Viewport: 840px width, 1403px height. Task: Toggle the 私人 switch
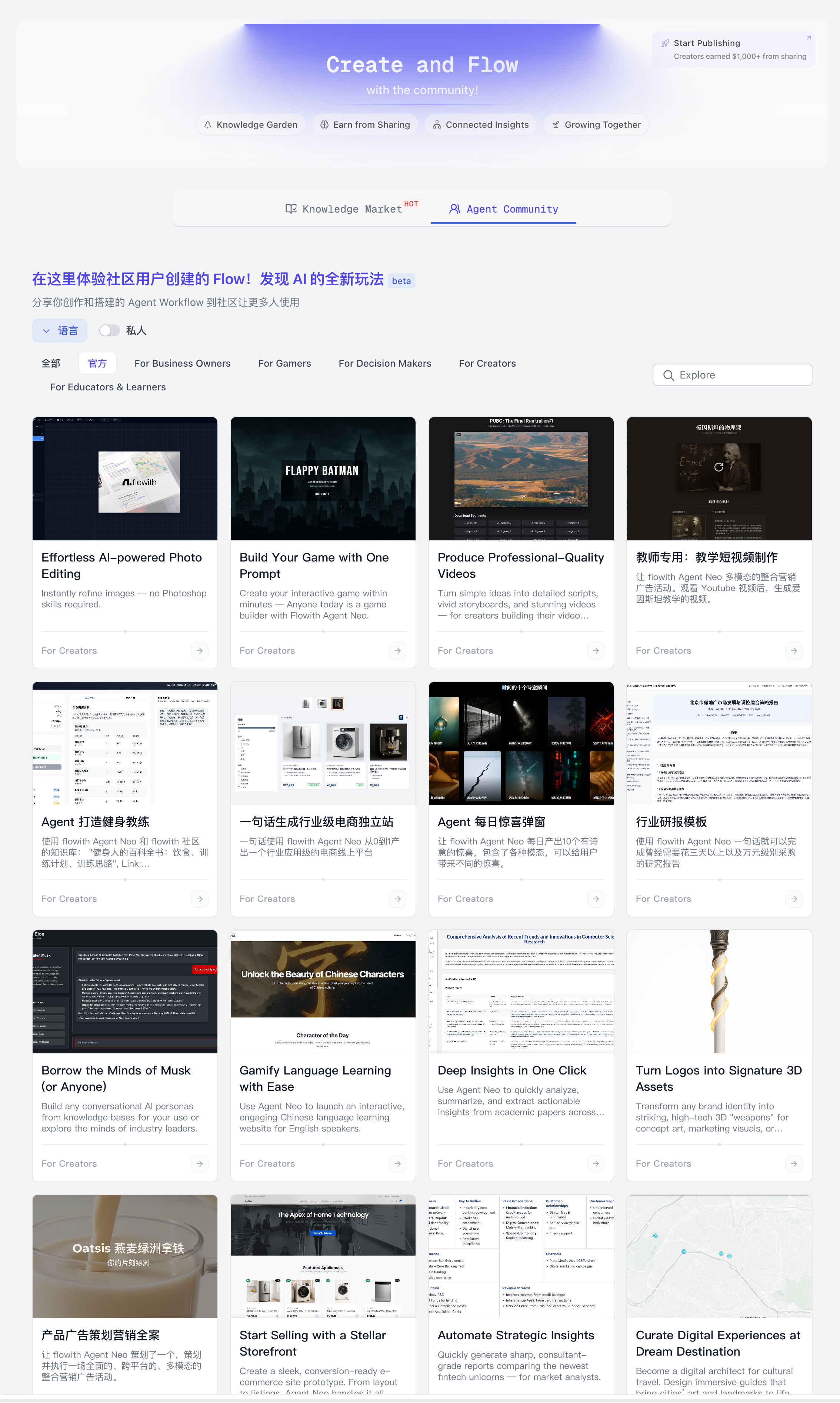pos(109,330)
